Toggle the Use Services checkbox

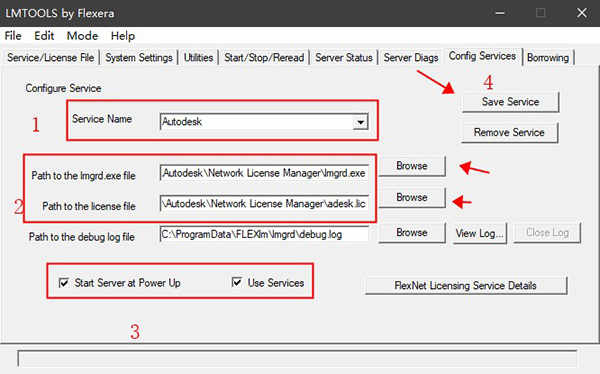[237, 283]
